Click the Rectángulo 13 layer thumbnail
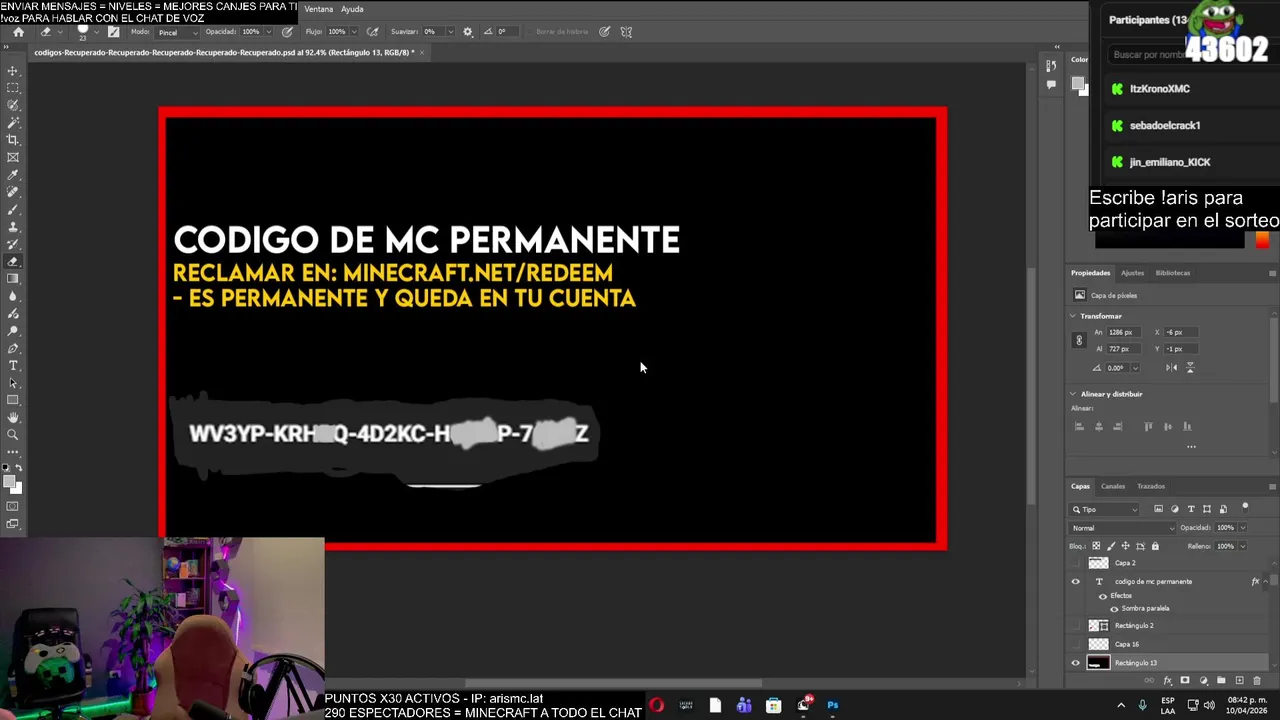 [1098, 663]
